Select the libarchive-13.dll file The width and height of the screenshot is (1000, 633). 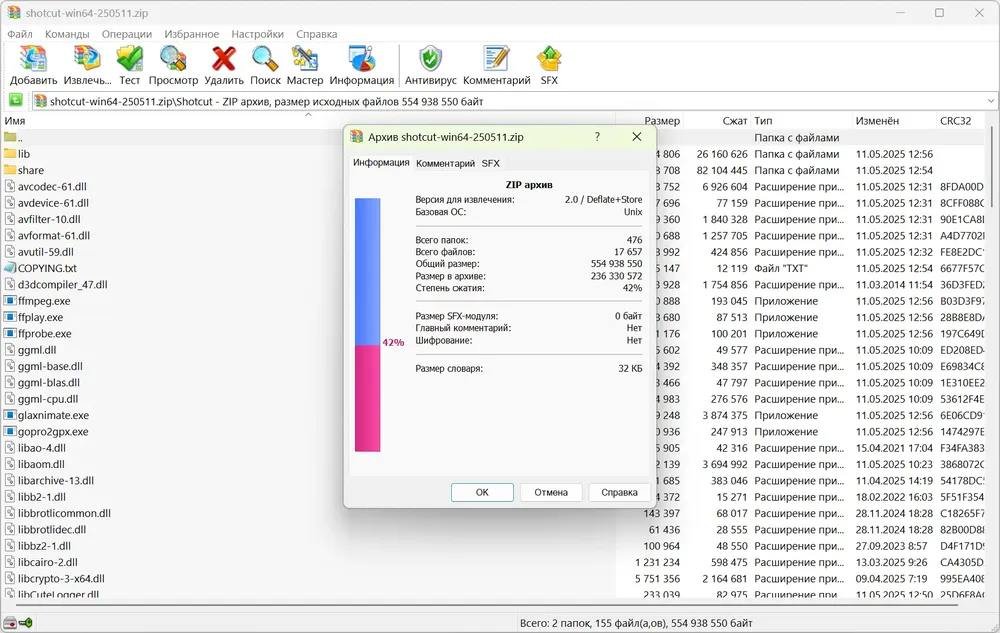55,481
